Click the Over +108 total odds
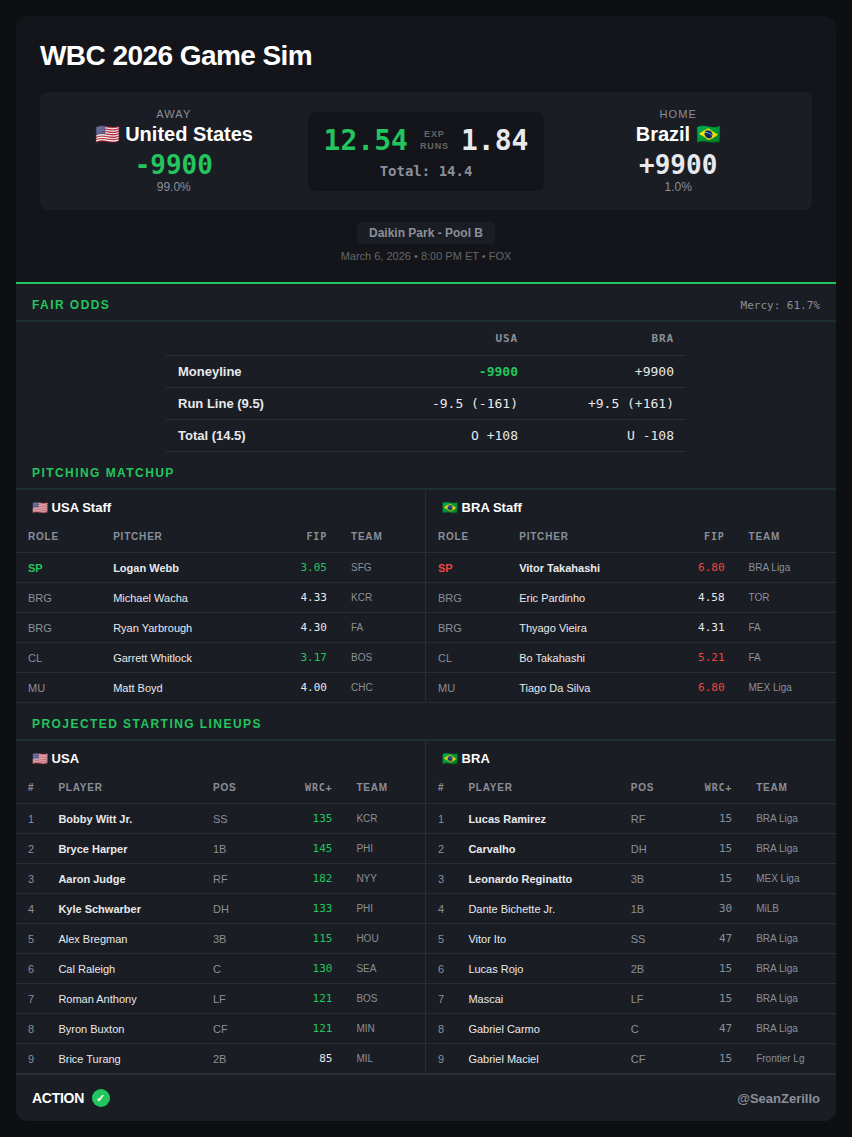 [494, 436]
